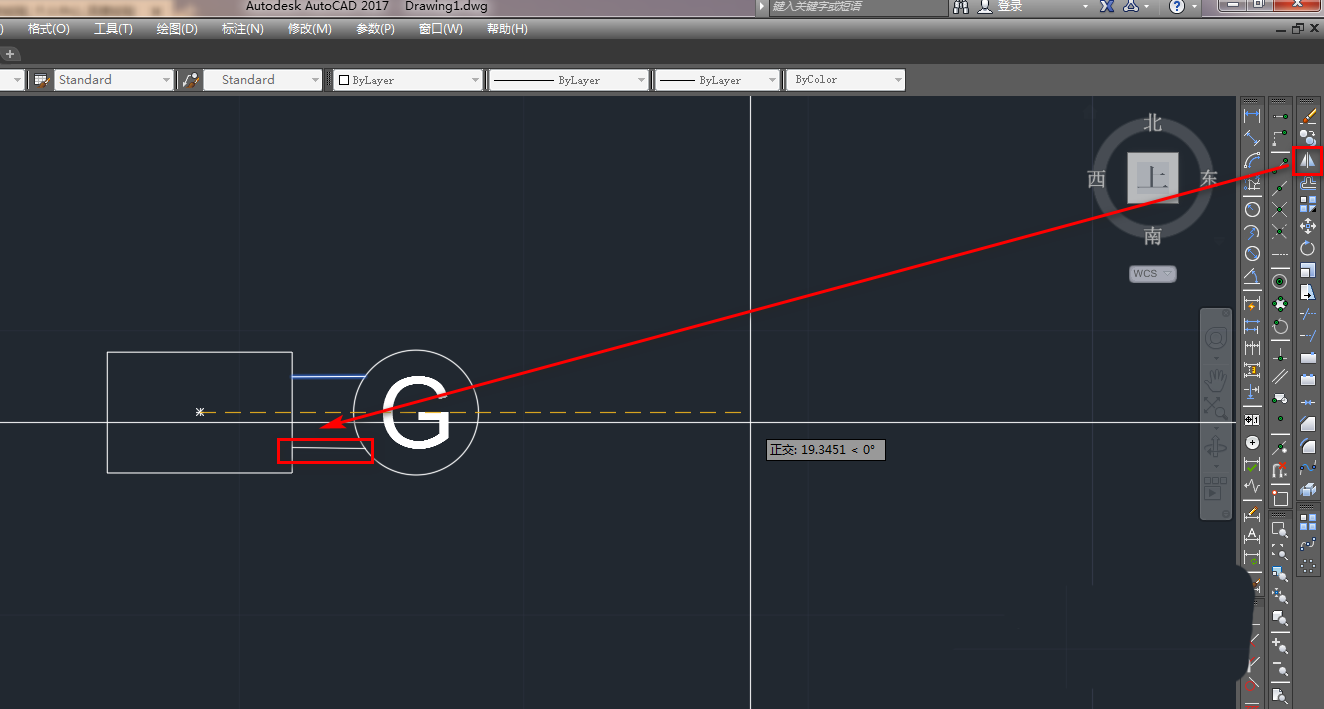The height and width of the screenshot is (709, 1324).
Task: Select the Move tool
Action: click(x=1308, y=226)
